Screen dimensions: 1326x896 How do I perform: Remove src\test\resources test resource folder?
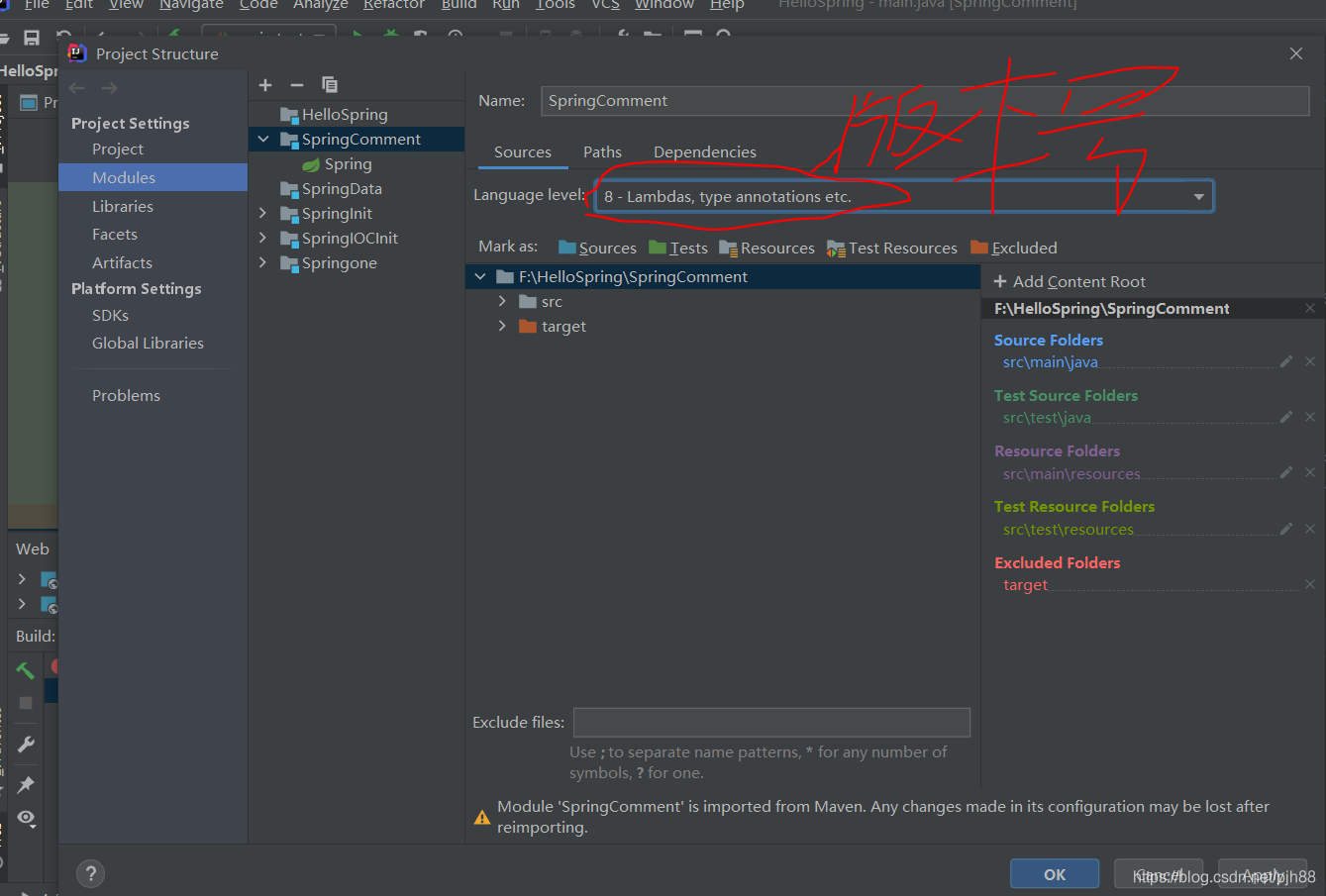pyautogui.click(x=1310, y=530)
